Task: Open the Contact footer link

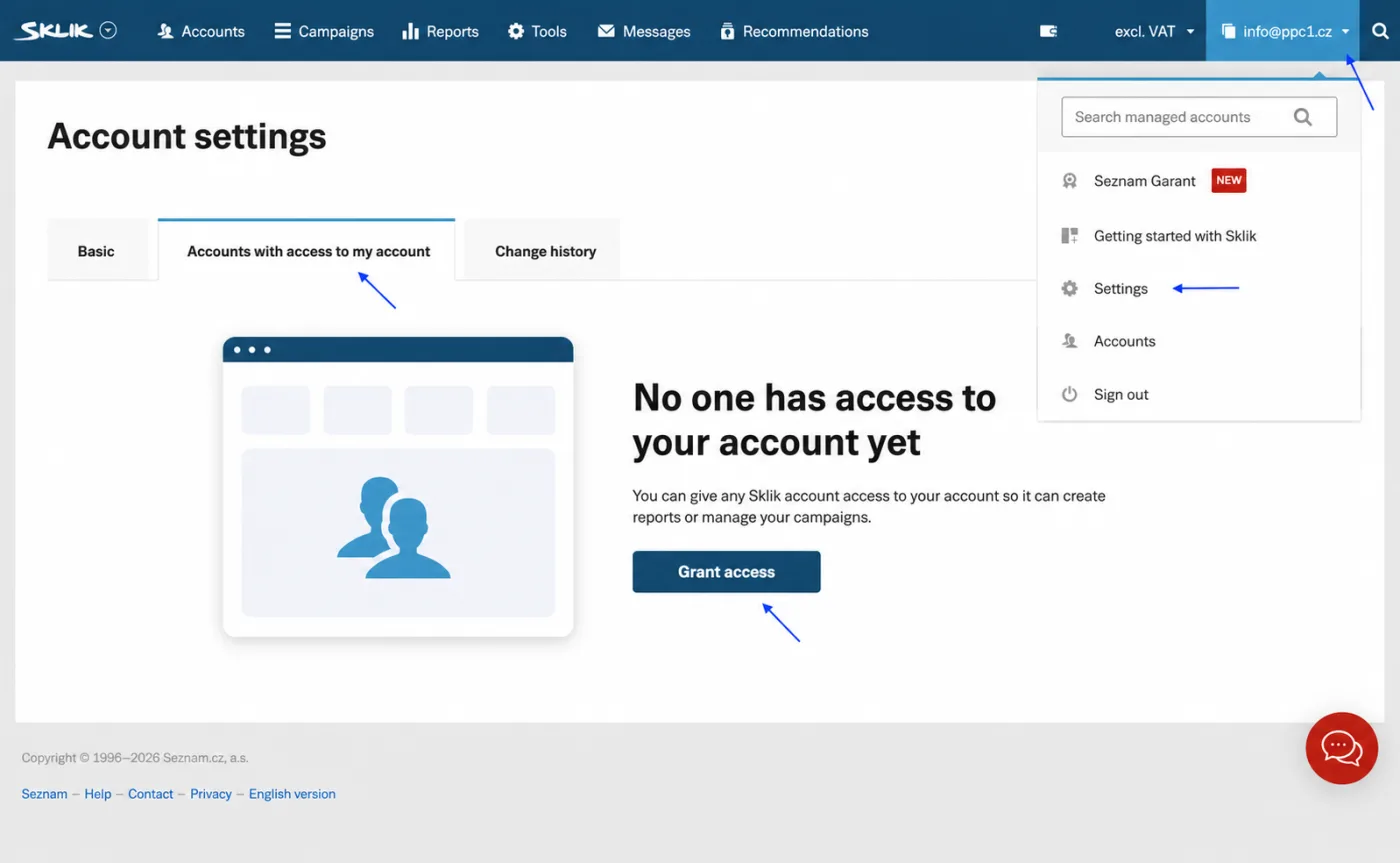Action: 150,794
